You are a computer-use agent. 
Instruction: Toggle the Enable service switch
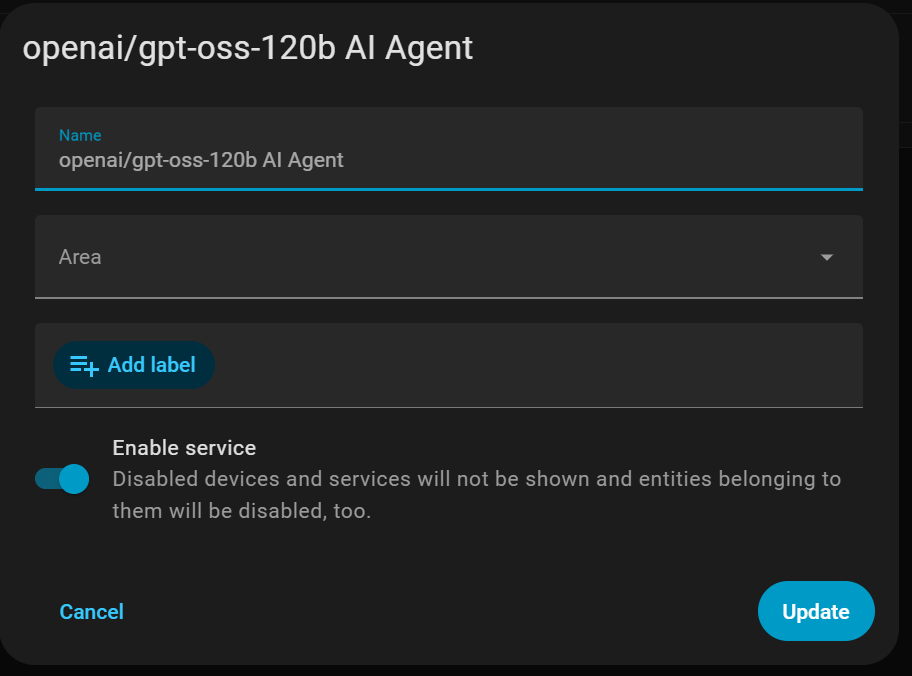(x=62, y=479)
